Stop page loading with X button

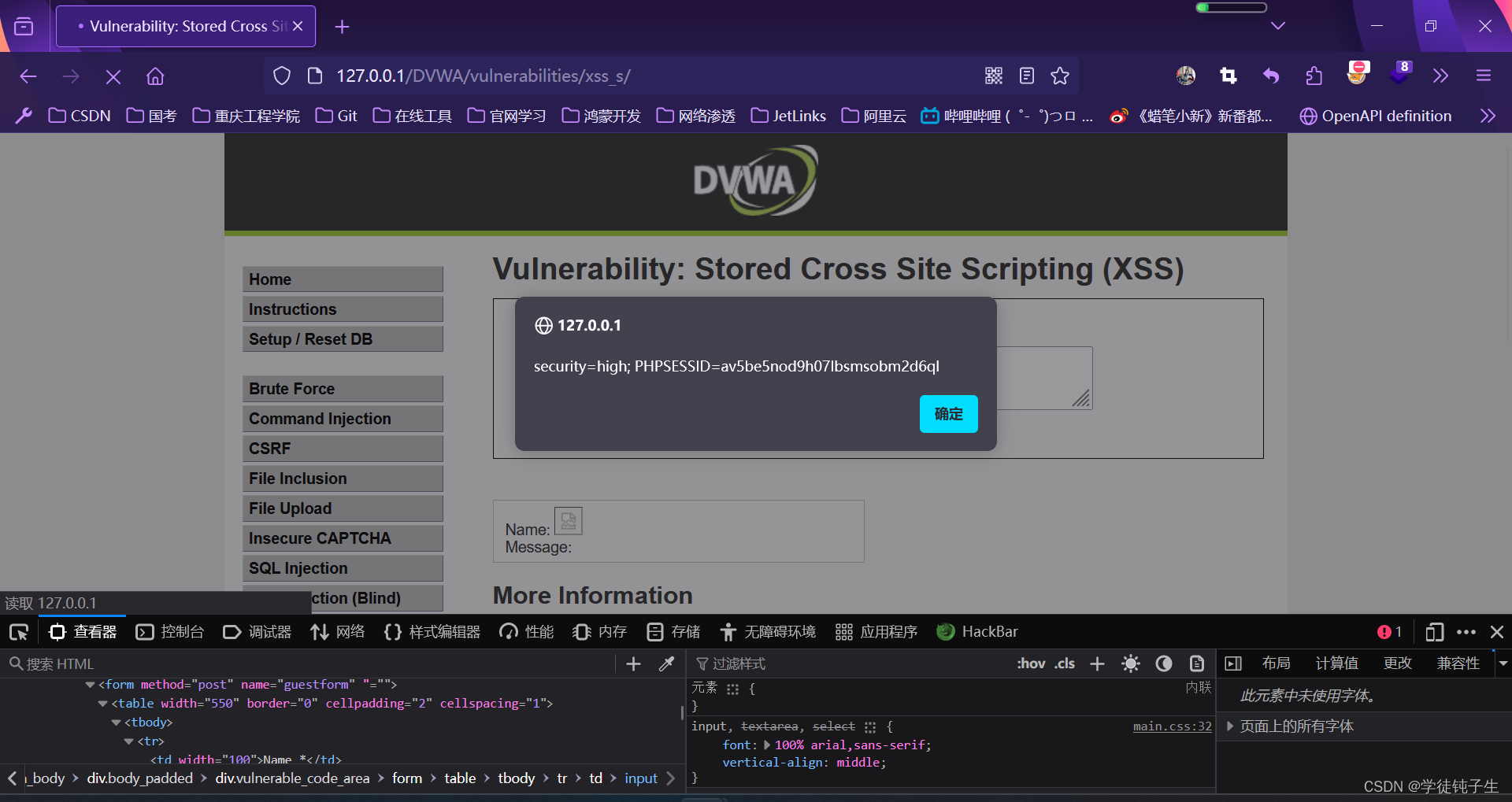(113, 76)
